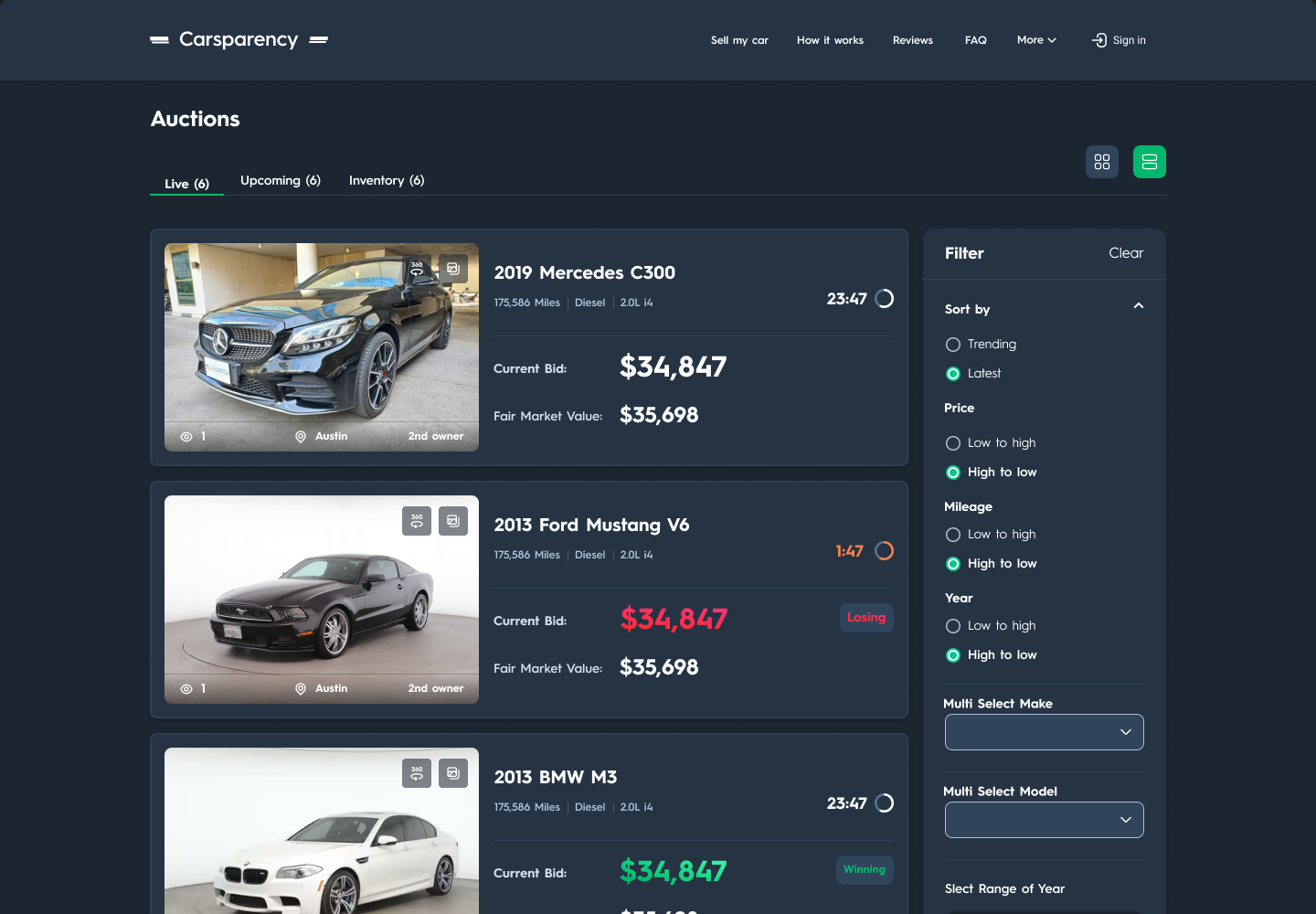
Task: Click Mercedes Fair Market Value $35,698
Action: coord(659,415)
